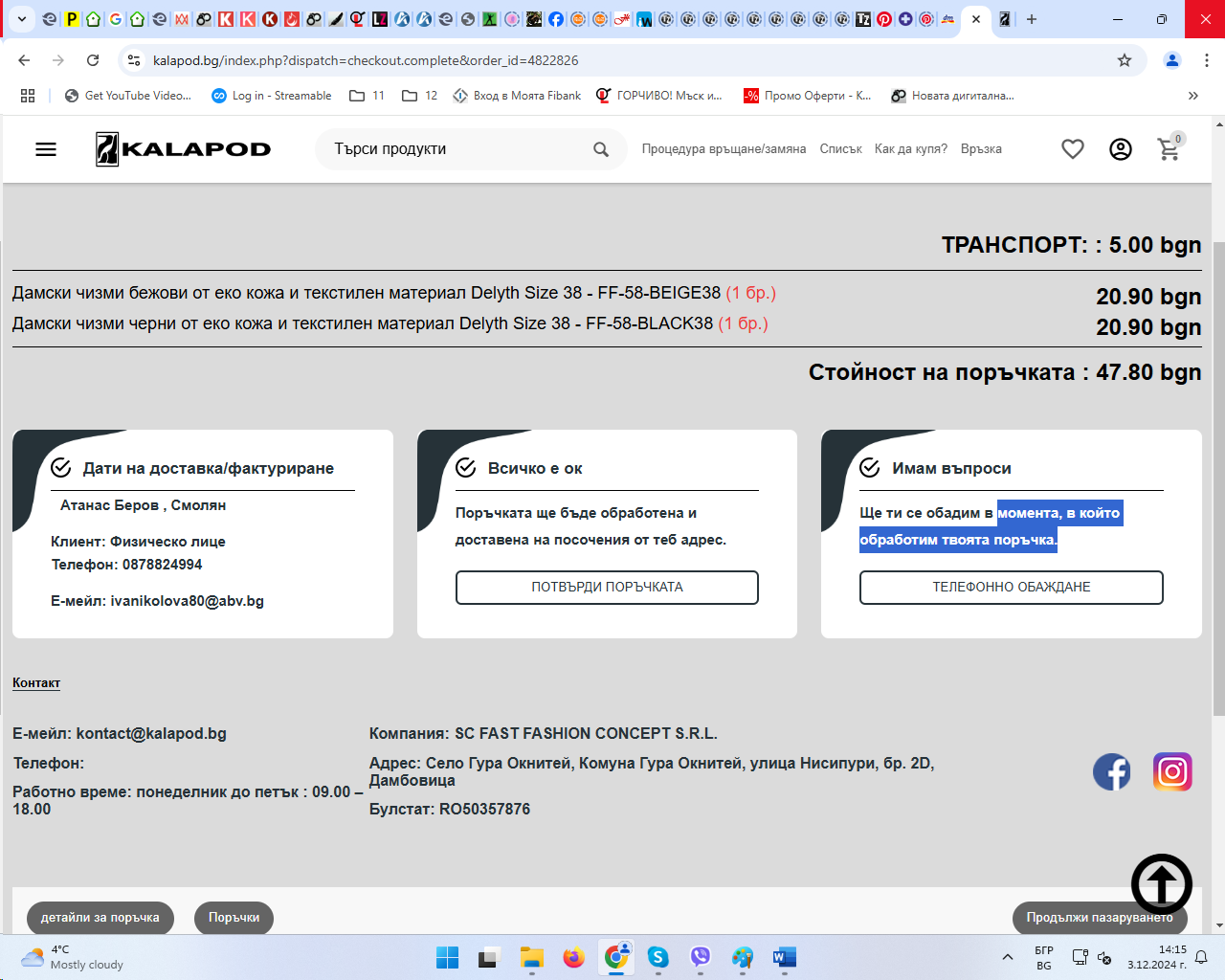1225x980 pixels.
Task: Click the Булстат RO50357876 text
Action: pyautogui.click(x=450, y=810)
